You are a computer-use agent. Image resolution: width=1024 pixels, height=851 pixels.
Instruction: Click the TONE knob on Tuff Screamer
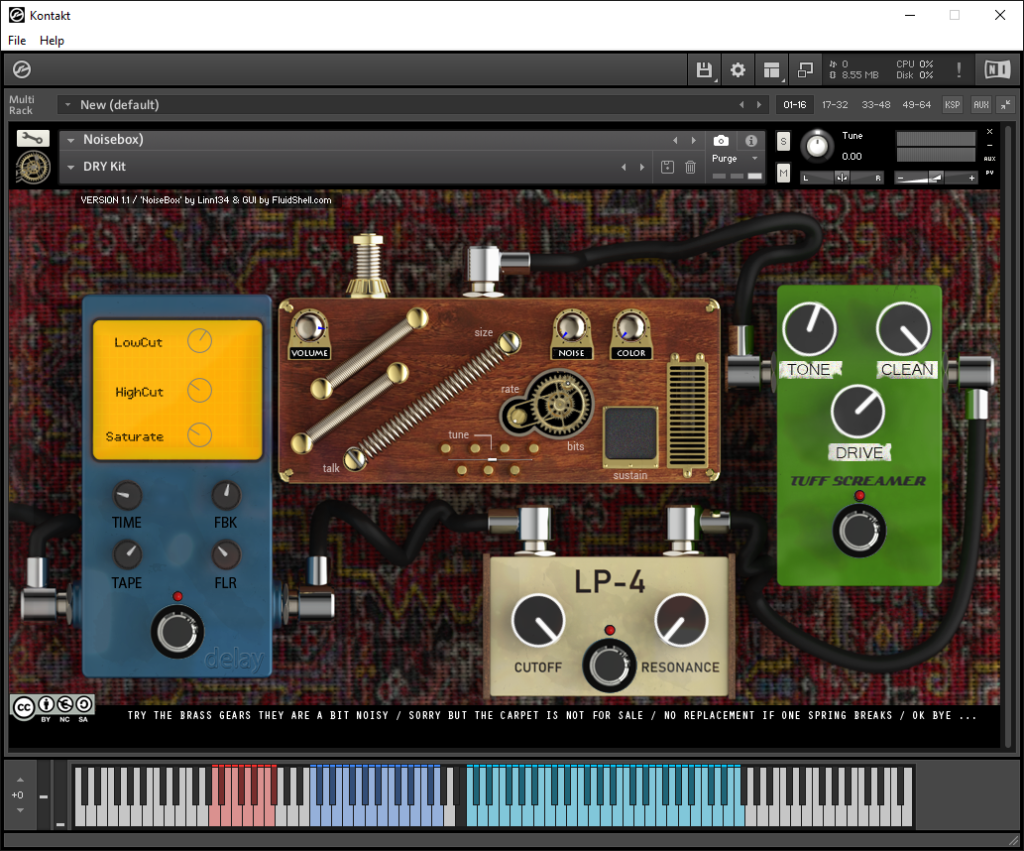click(809, 329)
